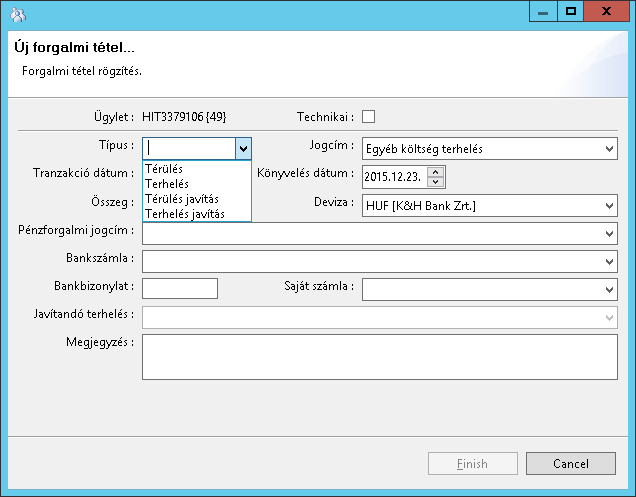This screenshot has height=497, width=636.
Task: Choose Terhelés in the dropdown list
Action: (x=167, y=184)
